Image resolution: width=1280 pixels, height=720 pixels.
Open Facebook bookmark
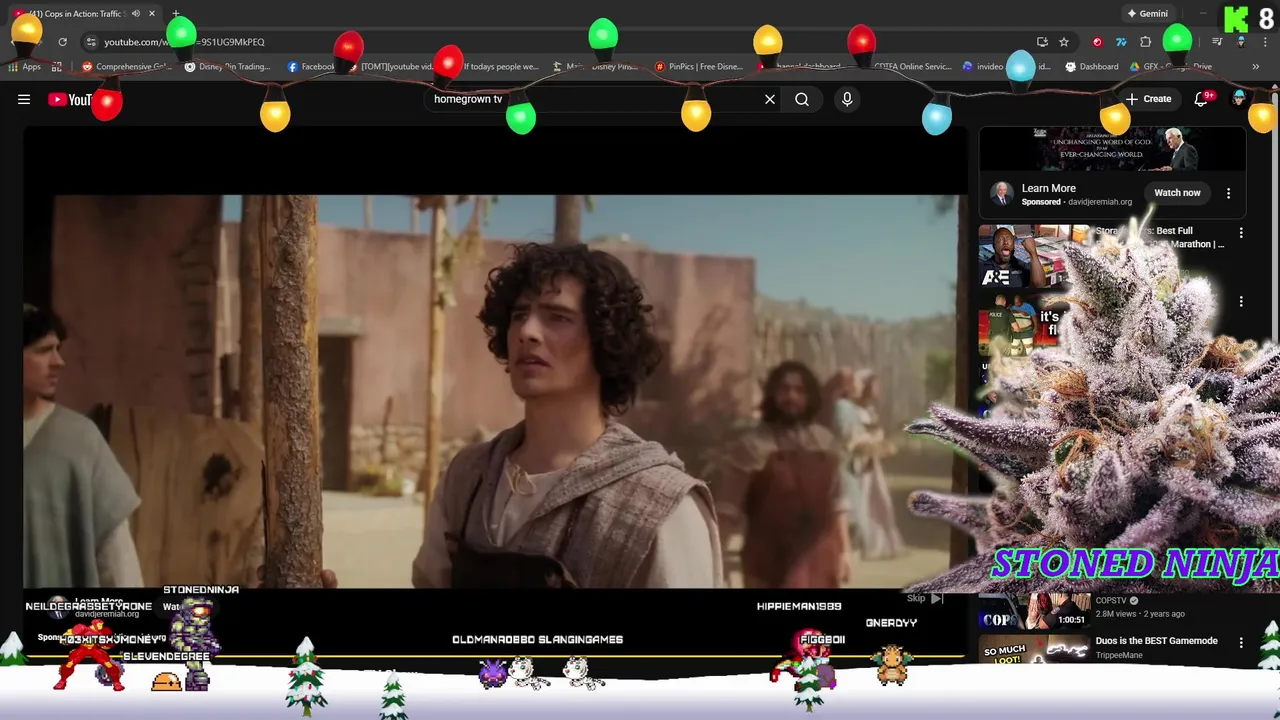[312, 67]
